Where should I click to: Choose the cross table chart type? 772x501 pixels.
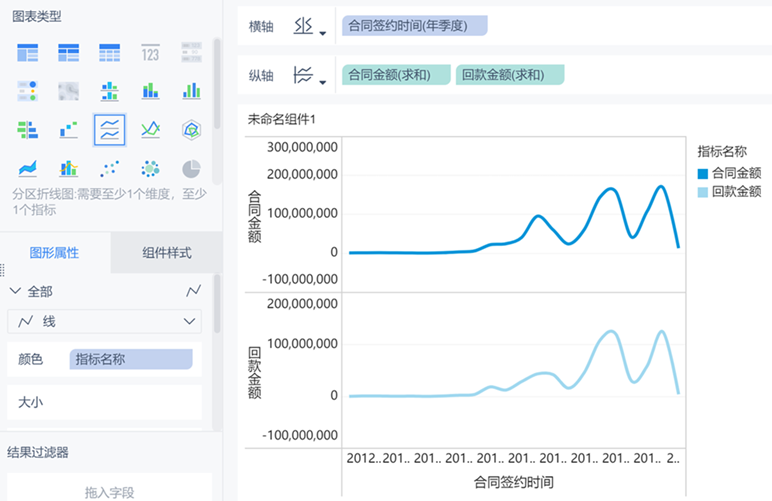68,52
